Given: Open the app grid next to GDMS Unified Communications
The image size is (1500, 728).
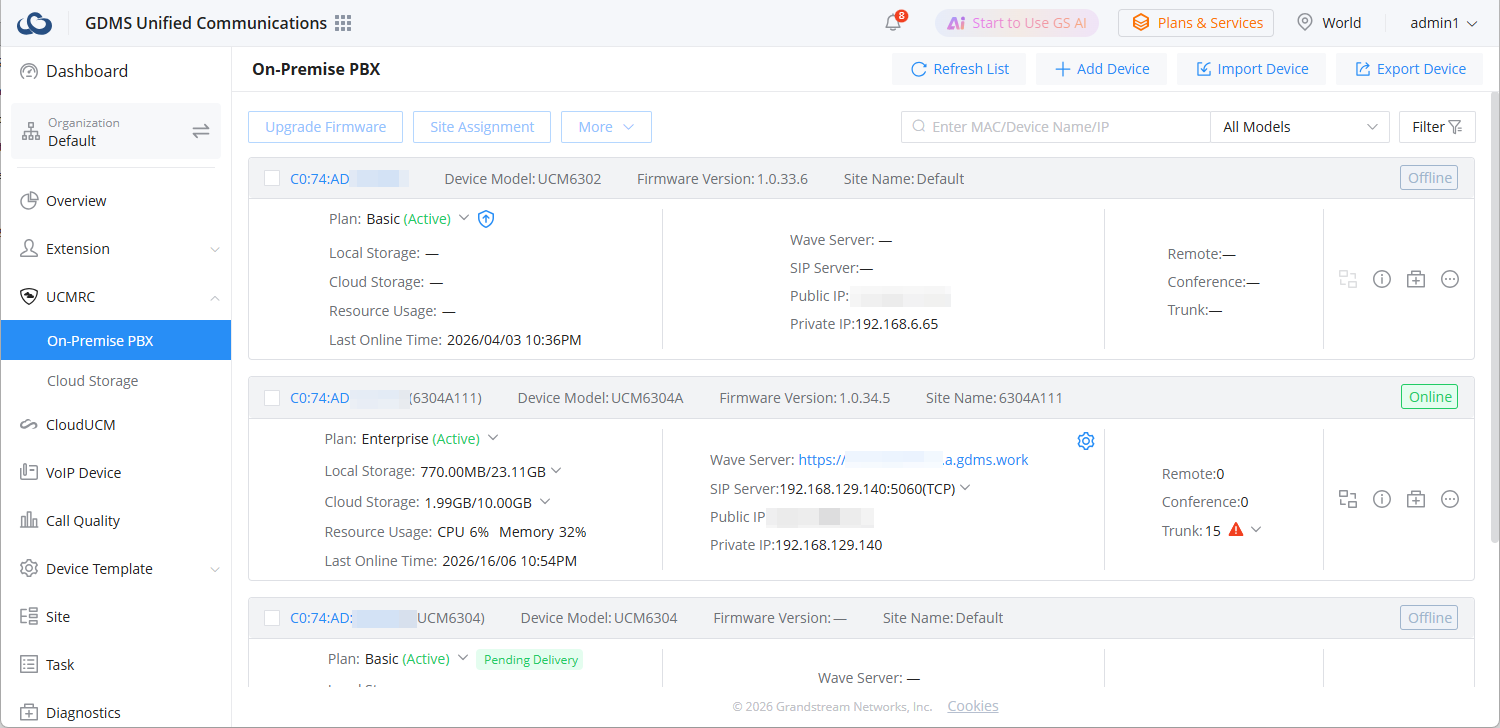Looking at the screenshot, I should click(343, 23).
